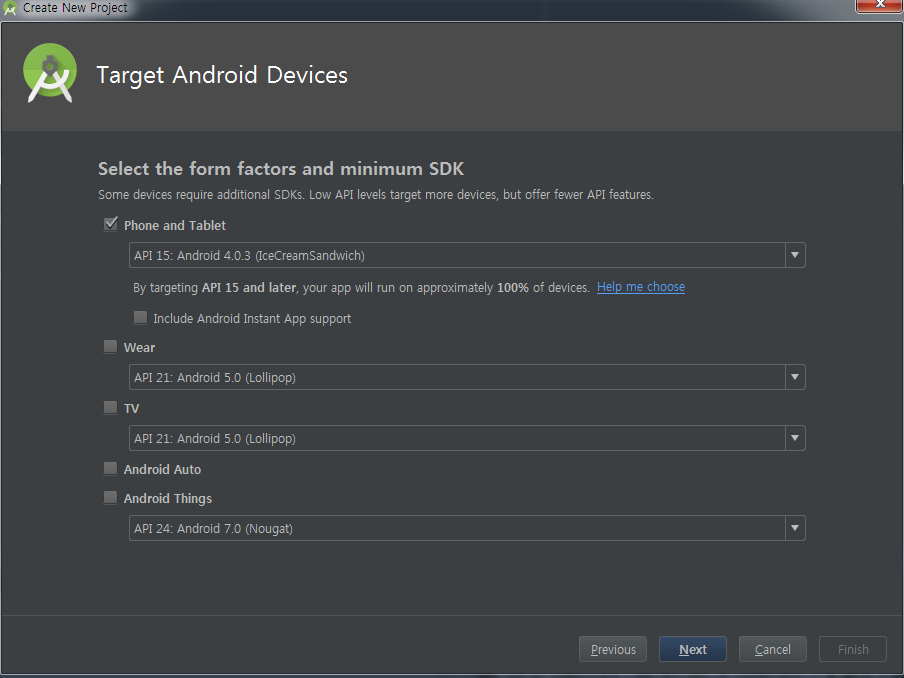
Task: Click the dropdown arrow on the TV SDK selector
Action: [794, 438]
